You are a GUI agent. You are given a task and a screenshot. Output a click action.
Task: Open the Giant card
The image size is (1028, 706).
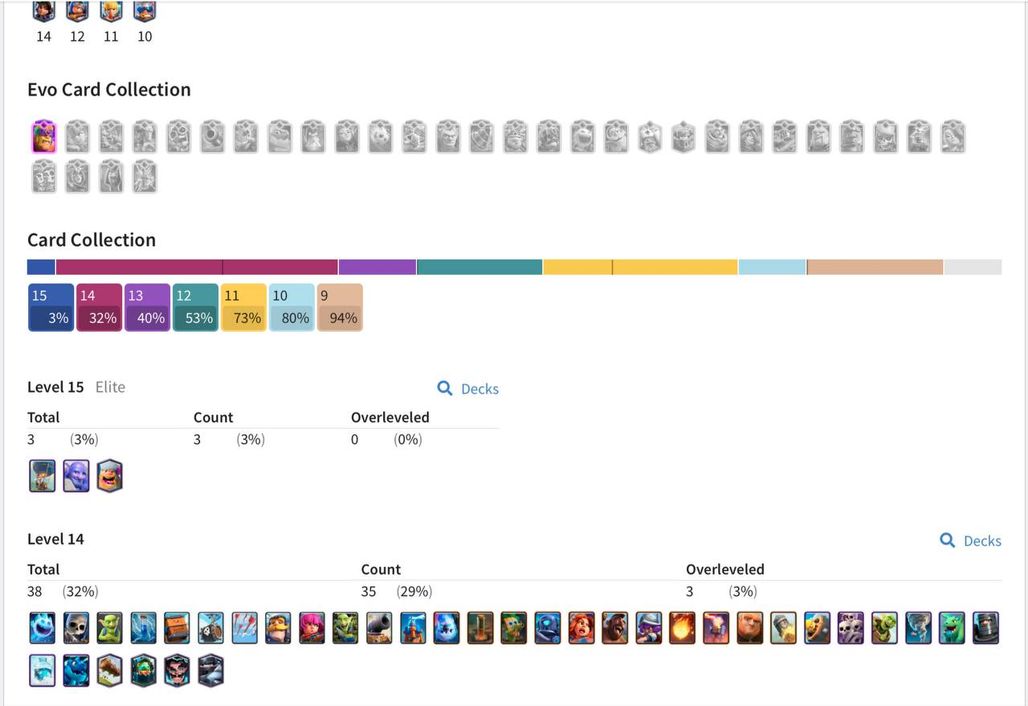click(x=749, y=627)
